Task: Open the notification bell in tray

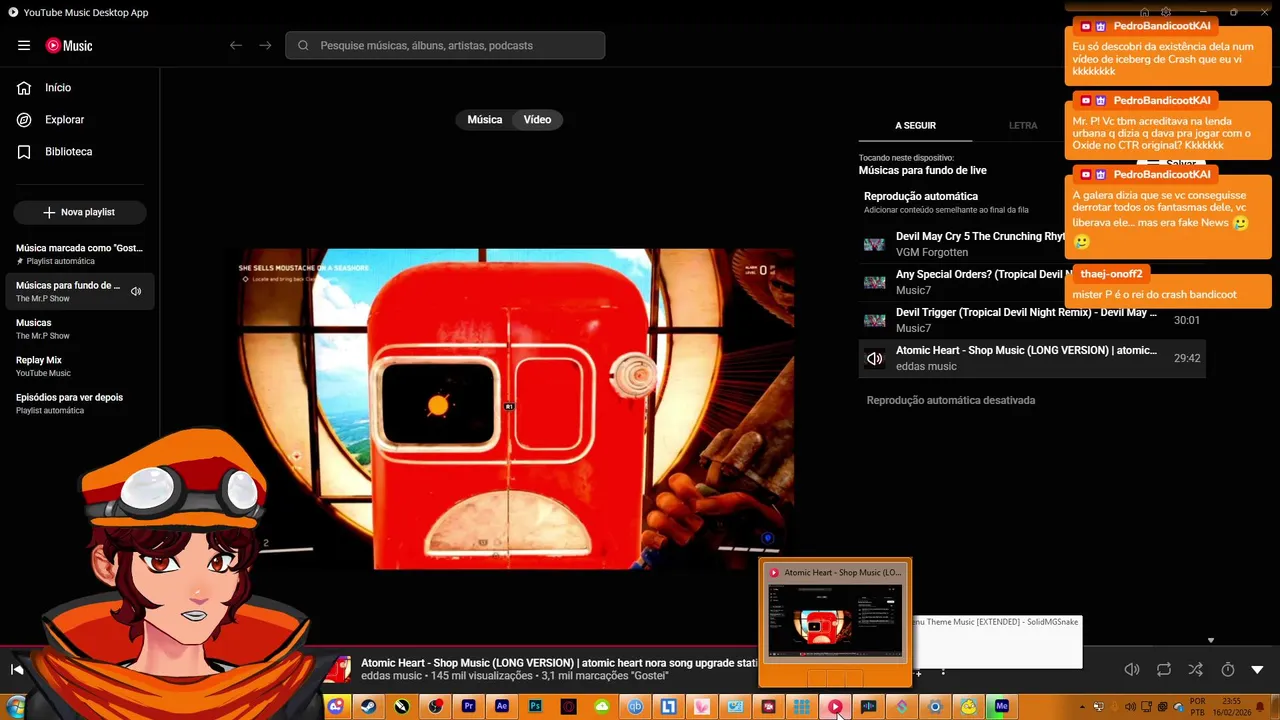Action: pos(1260,707)
